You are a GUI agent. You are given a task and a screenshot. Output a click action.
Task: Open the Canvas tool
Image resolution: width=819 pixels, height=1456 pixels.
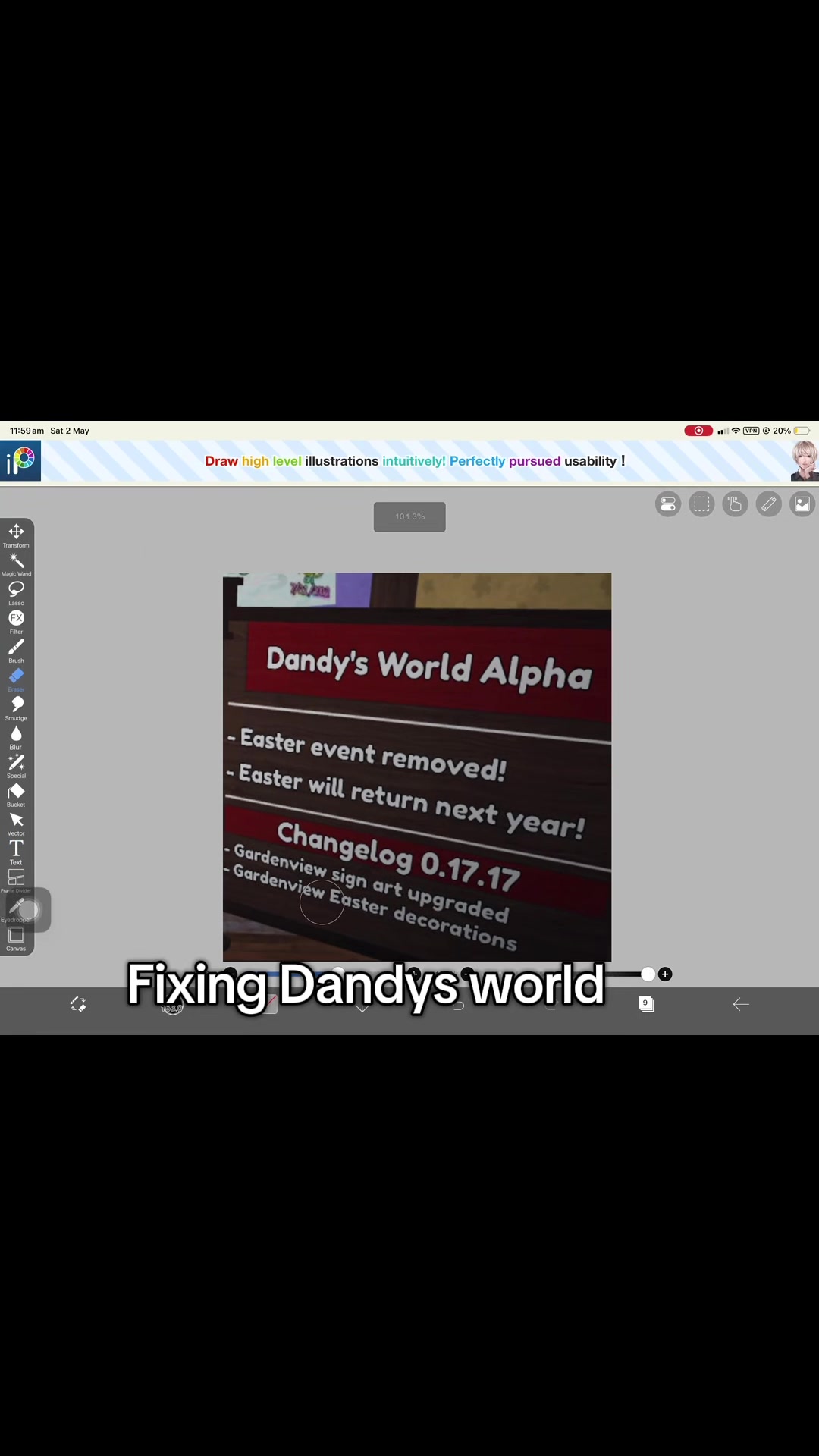point(16,938)
